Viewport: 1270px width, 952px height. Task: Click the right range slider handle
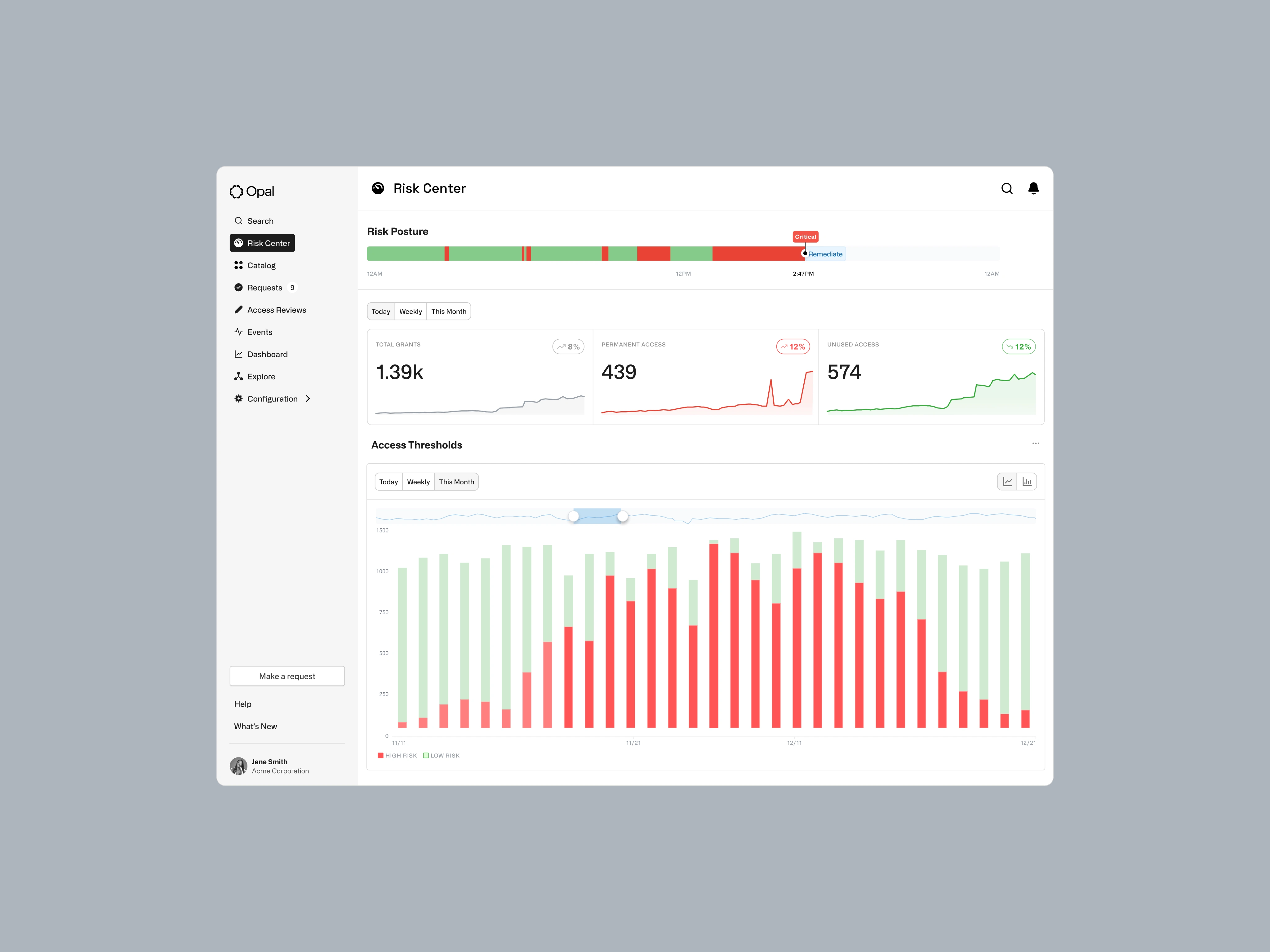622,517
